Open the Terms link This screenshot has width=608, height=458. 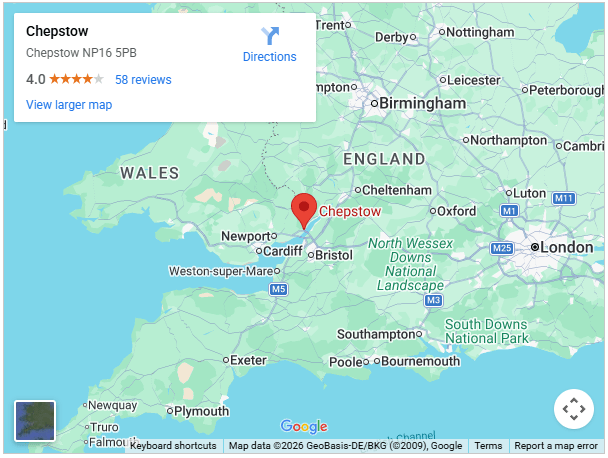pyautogui.click(x=488, y=446)
